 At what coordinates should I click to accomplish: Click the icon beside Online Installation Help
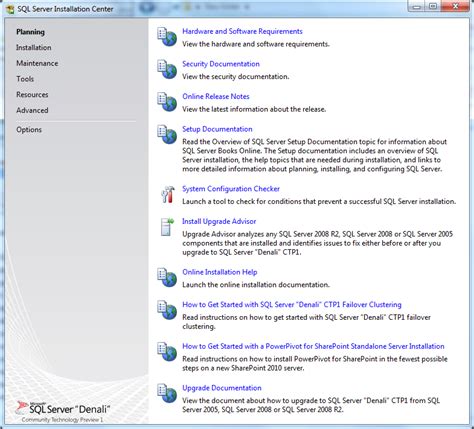[167, 278]
